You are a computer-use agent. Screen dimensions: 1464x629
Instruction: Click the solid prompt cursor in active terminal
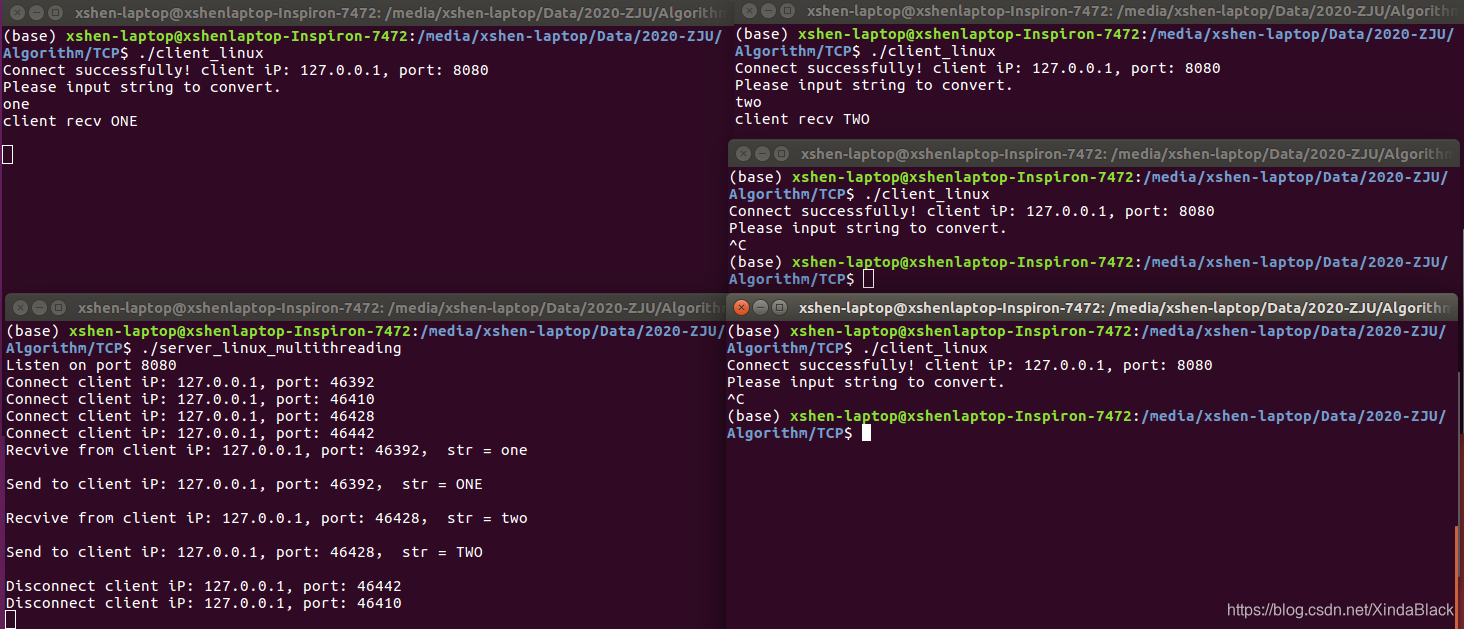[867, 433]
